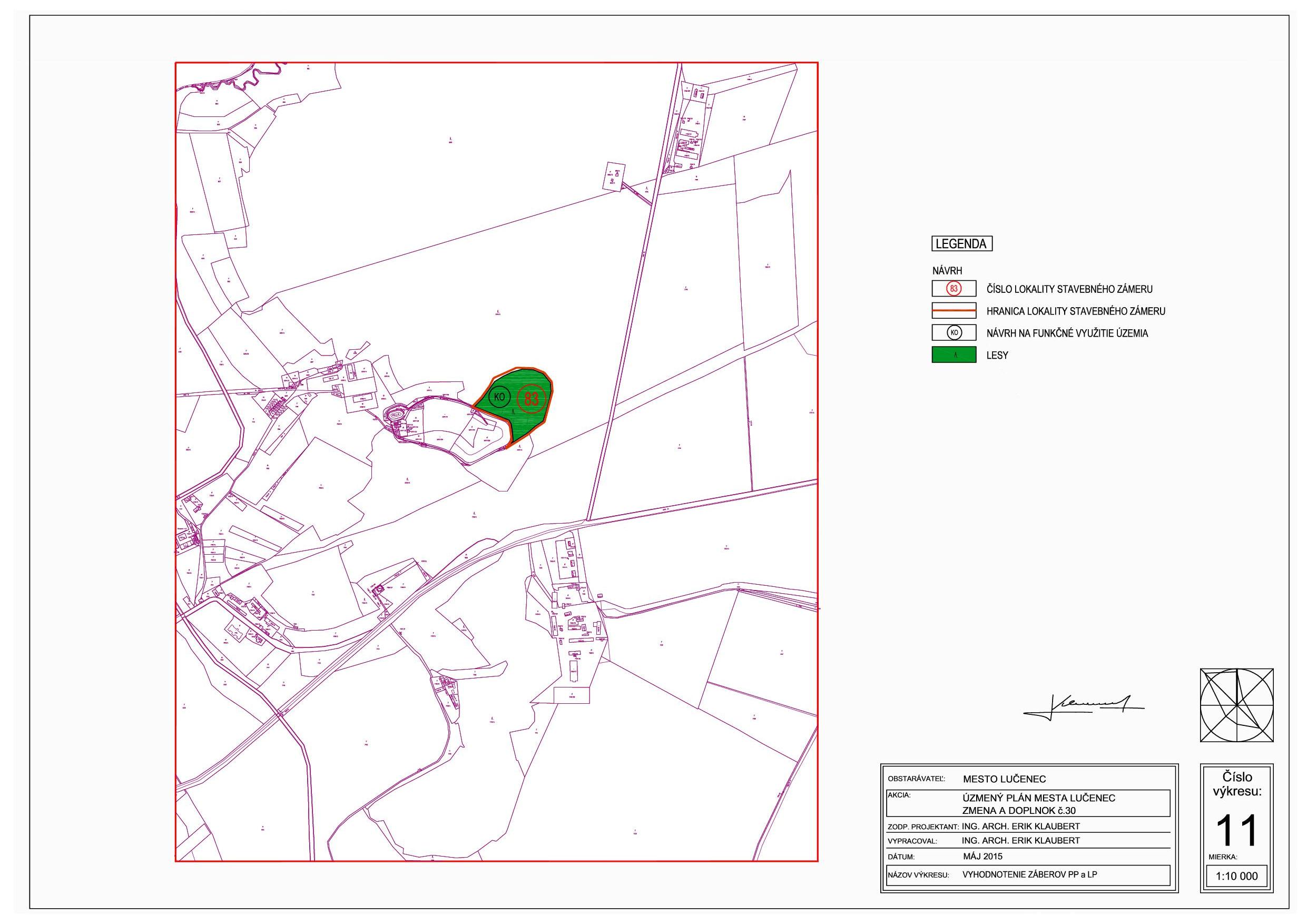Click VYHODNOTENIE ZÁBEROV PP a LP title
Viewport: 1307px width, 924px height.
1029,874
